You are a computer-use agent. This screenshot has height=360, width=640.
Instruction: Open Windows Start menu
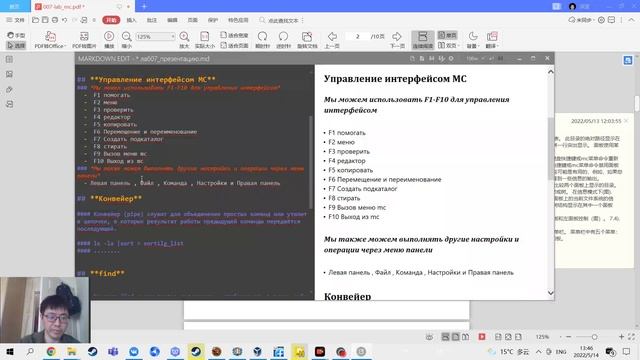(x=9, y=351)
